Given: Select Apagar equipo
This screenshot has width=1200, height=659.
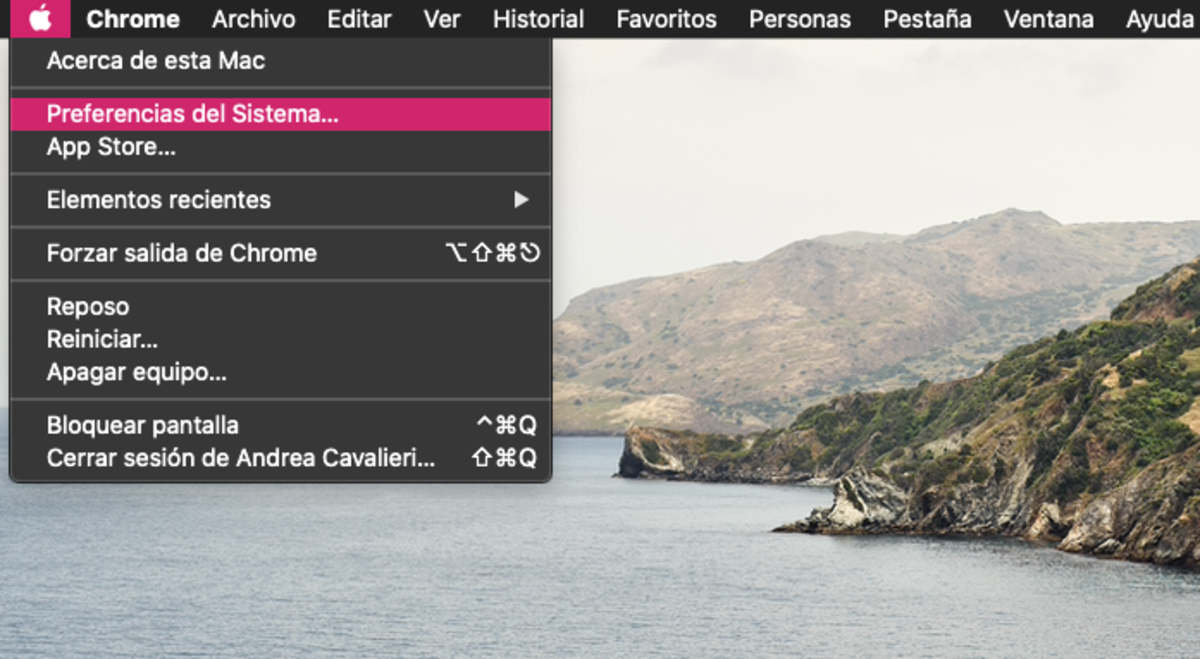Looking at the screenshot, I should tap(136, 373).
